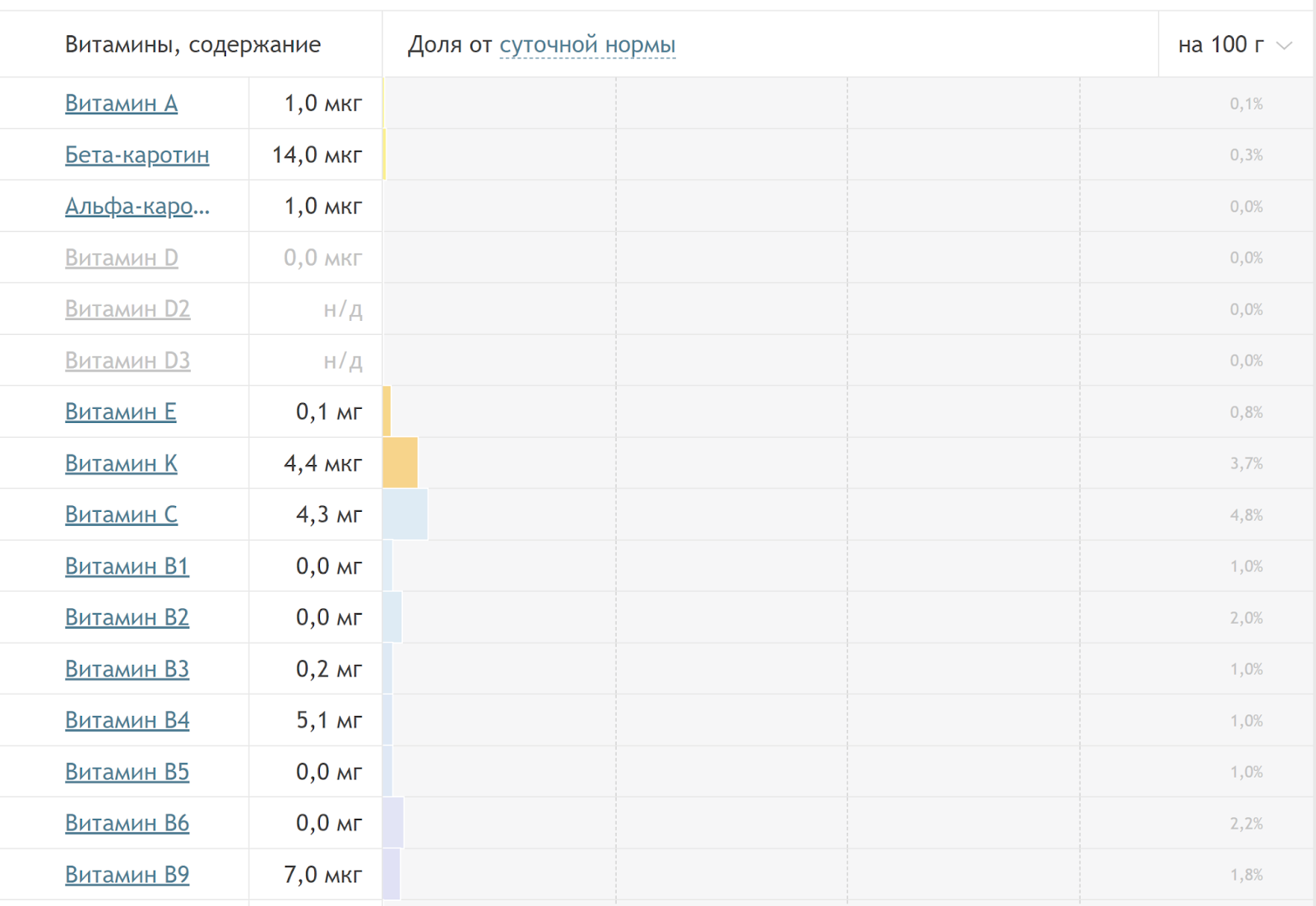The height and width of the screenshot is (906, 1316).
Task: Open the Витамин D link
Action: point(121,258)
